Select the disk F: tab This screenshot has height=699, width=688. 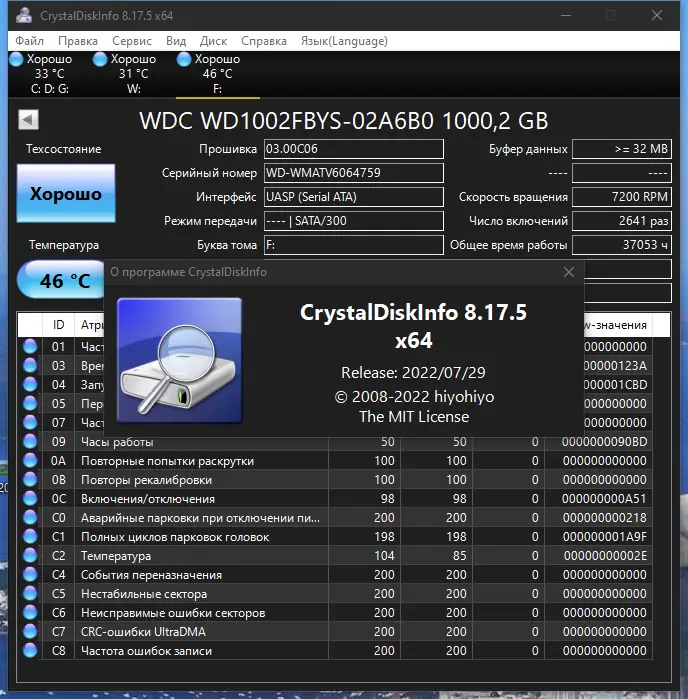tap(218, 74)
